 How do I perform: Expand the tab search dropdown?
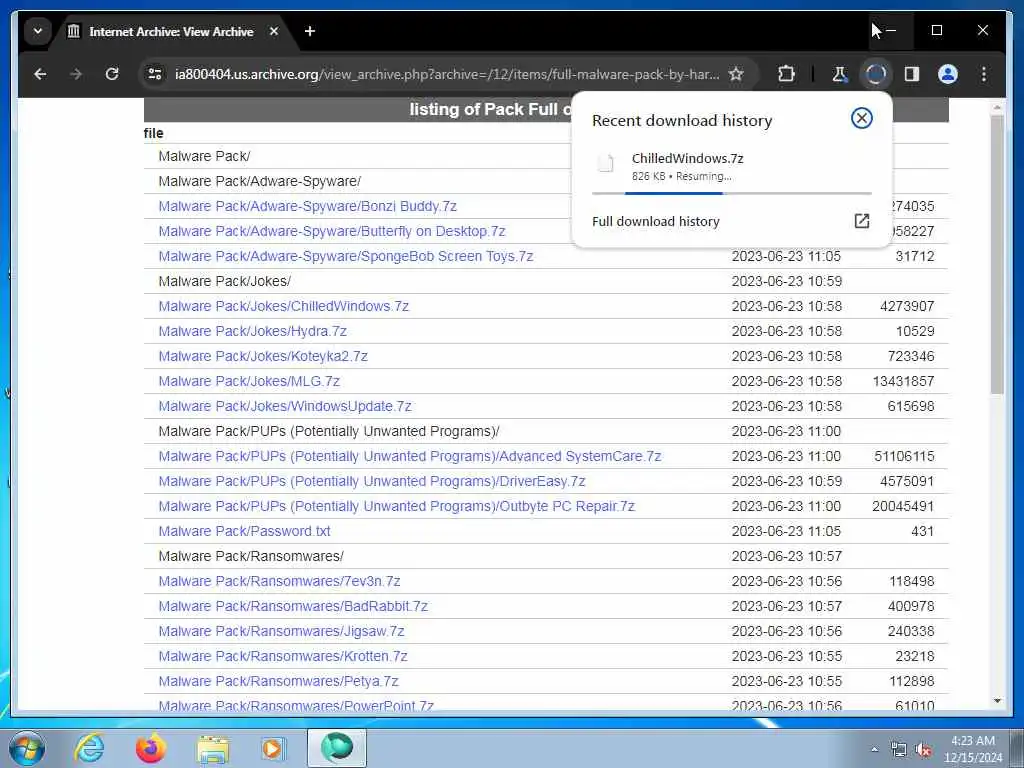pos(38,31)
